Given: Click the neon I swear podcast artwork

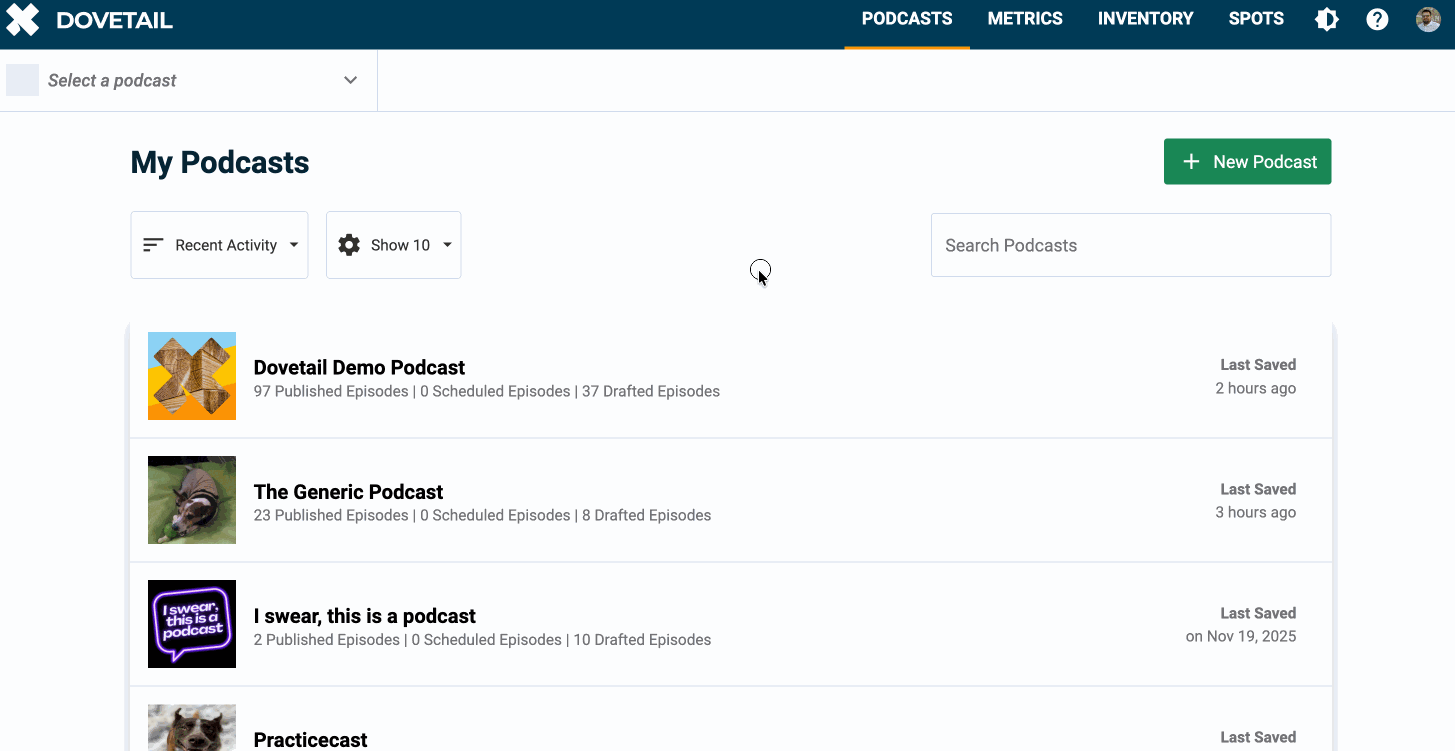Looking at the screenshot, I should coord(192,624).
